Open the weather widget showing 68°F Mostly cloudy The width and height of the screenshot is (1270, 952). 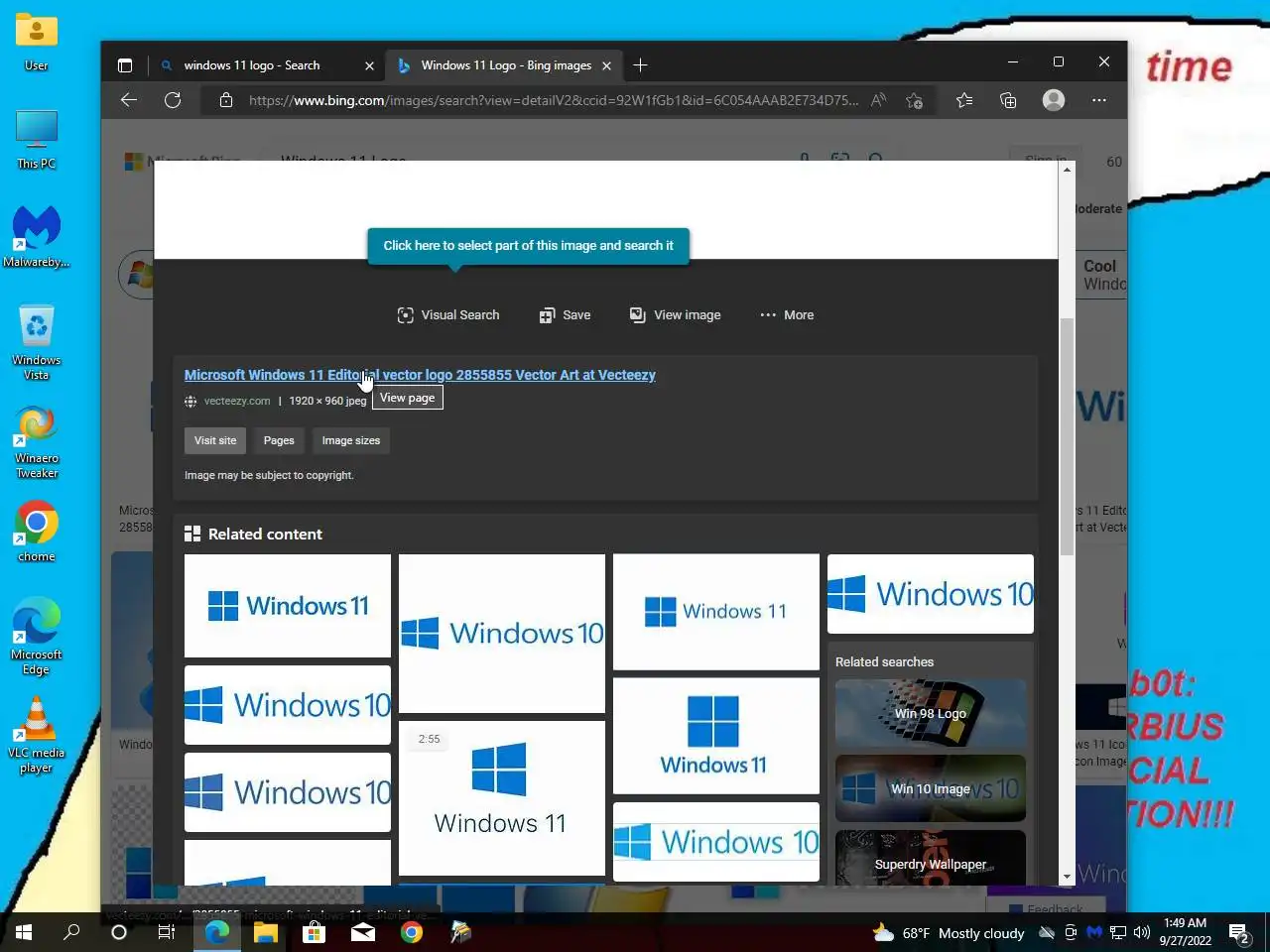click(949, 933)
